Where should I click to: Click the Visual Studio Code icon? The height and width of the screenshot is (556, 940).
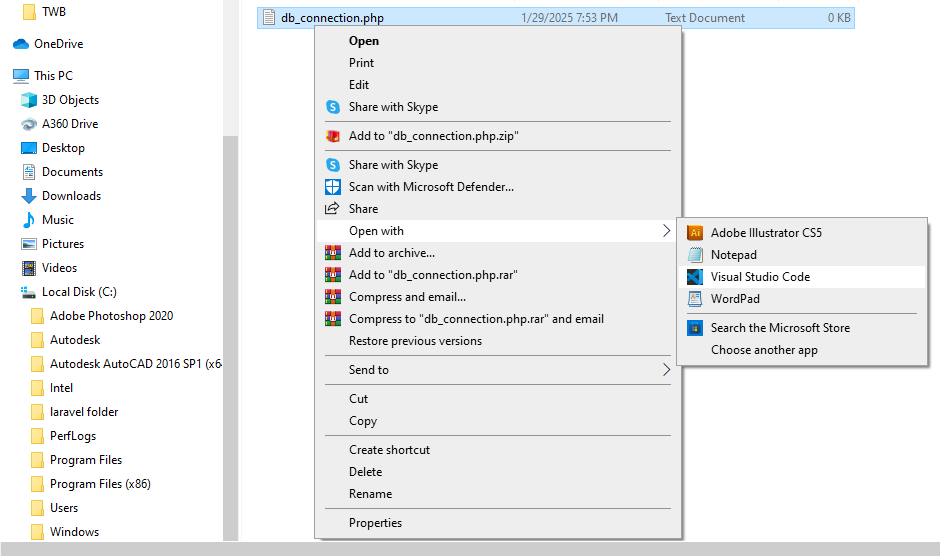[695, 277]
